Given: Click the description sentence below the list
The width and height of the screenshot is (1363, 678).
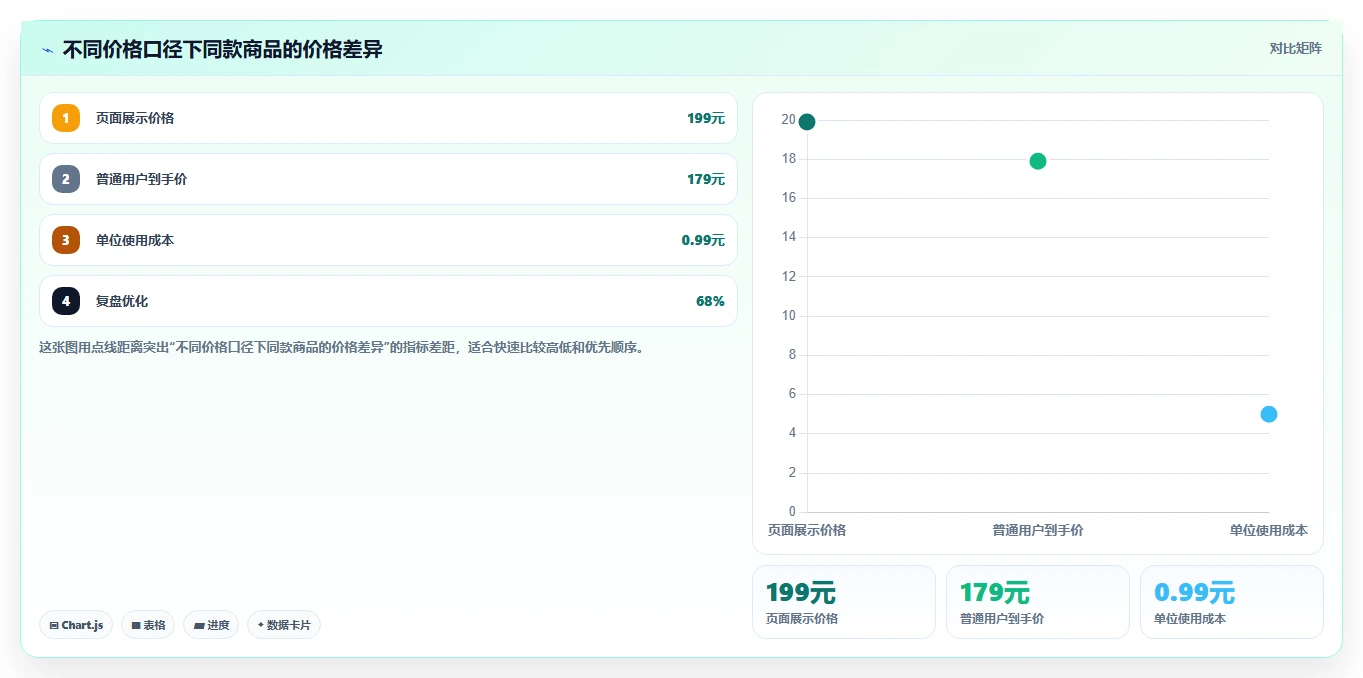Looking at the screenshot, I should 341,348.
